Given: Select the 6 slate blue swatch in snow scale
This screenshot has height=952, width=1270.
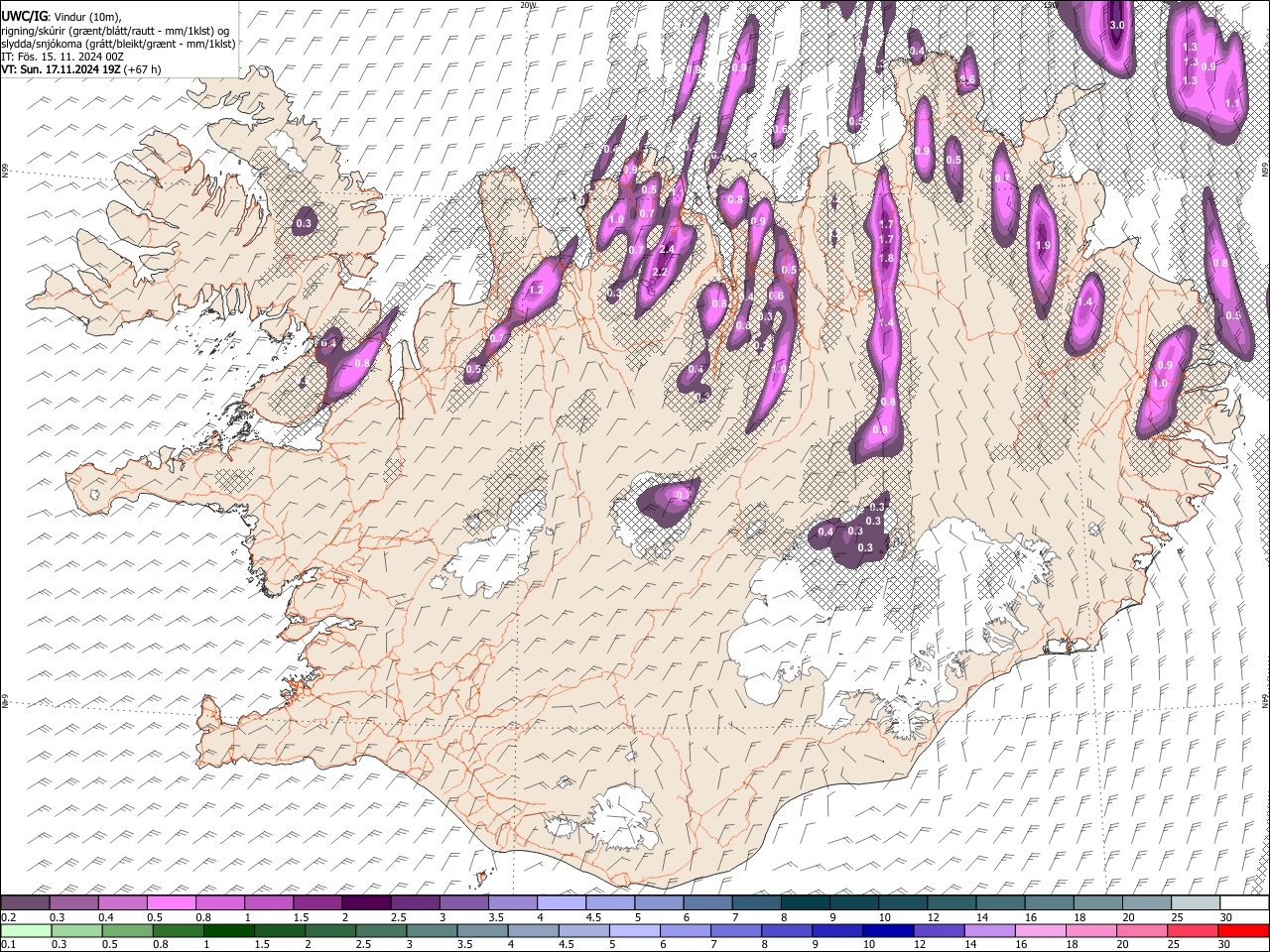Looking at the screenshot, I should pos(707,903).
